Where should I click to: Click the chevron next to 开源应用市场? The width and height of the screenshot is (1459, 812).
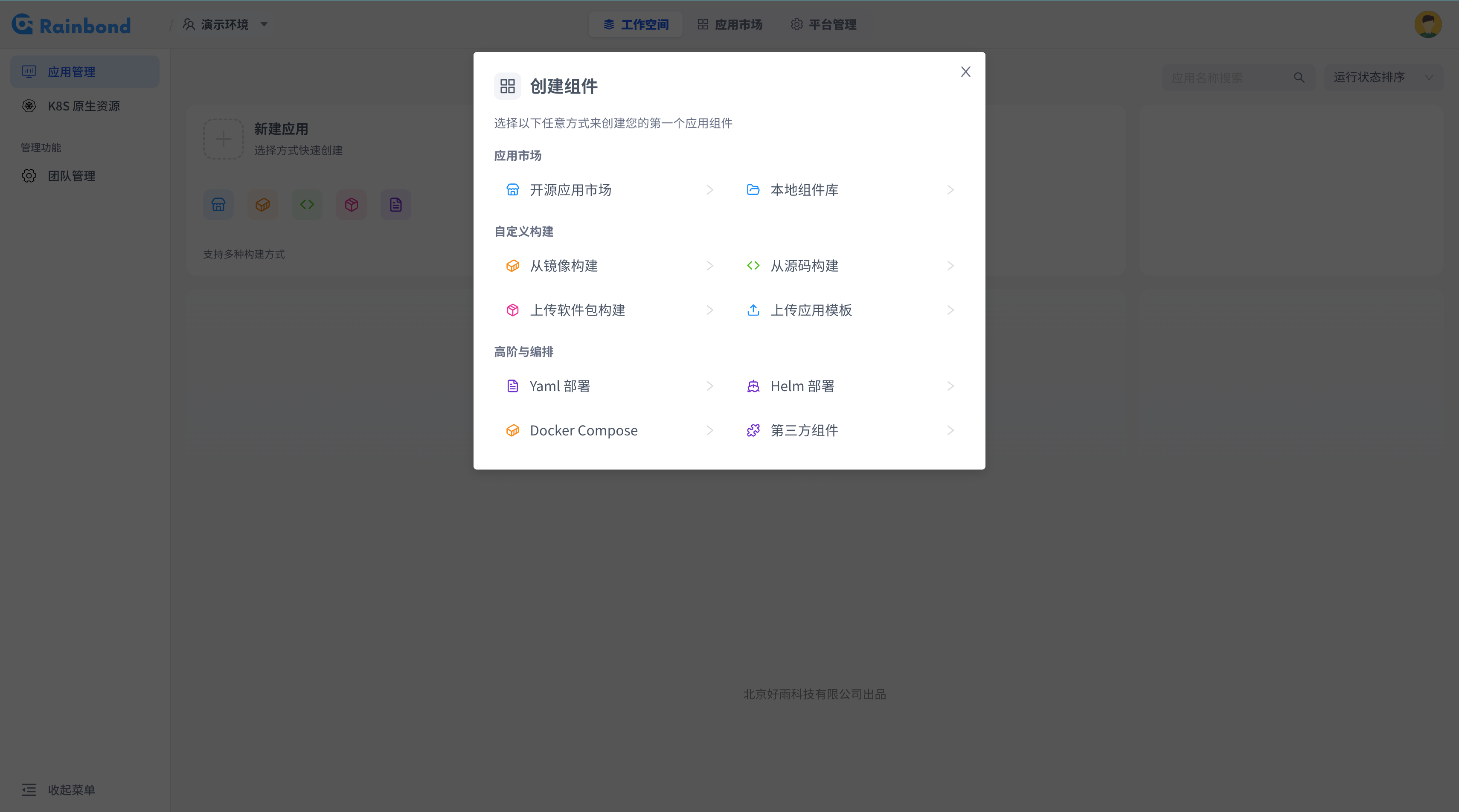710,190
